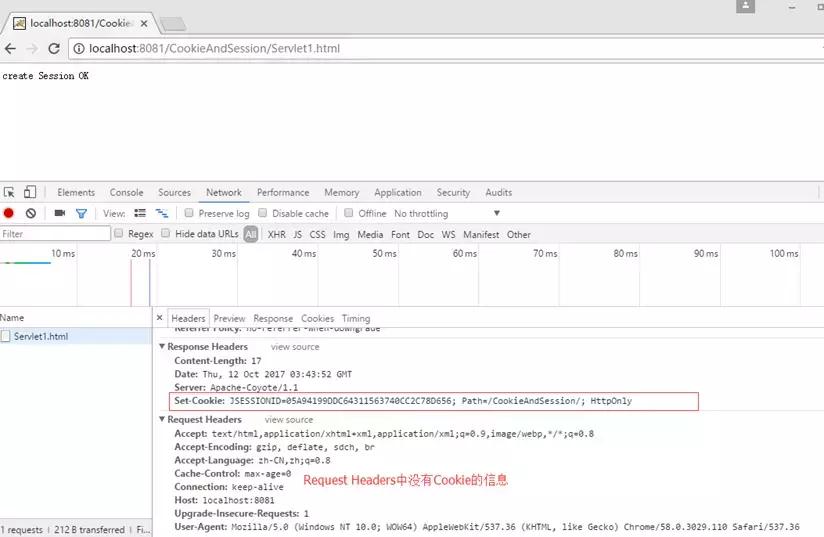Select the Network panel tab

click(x=224, y=192)
